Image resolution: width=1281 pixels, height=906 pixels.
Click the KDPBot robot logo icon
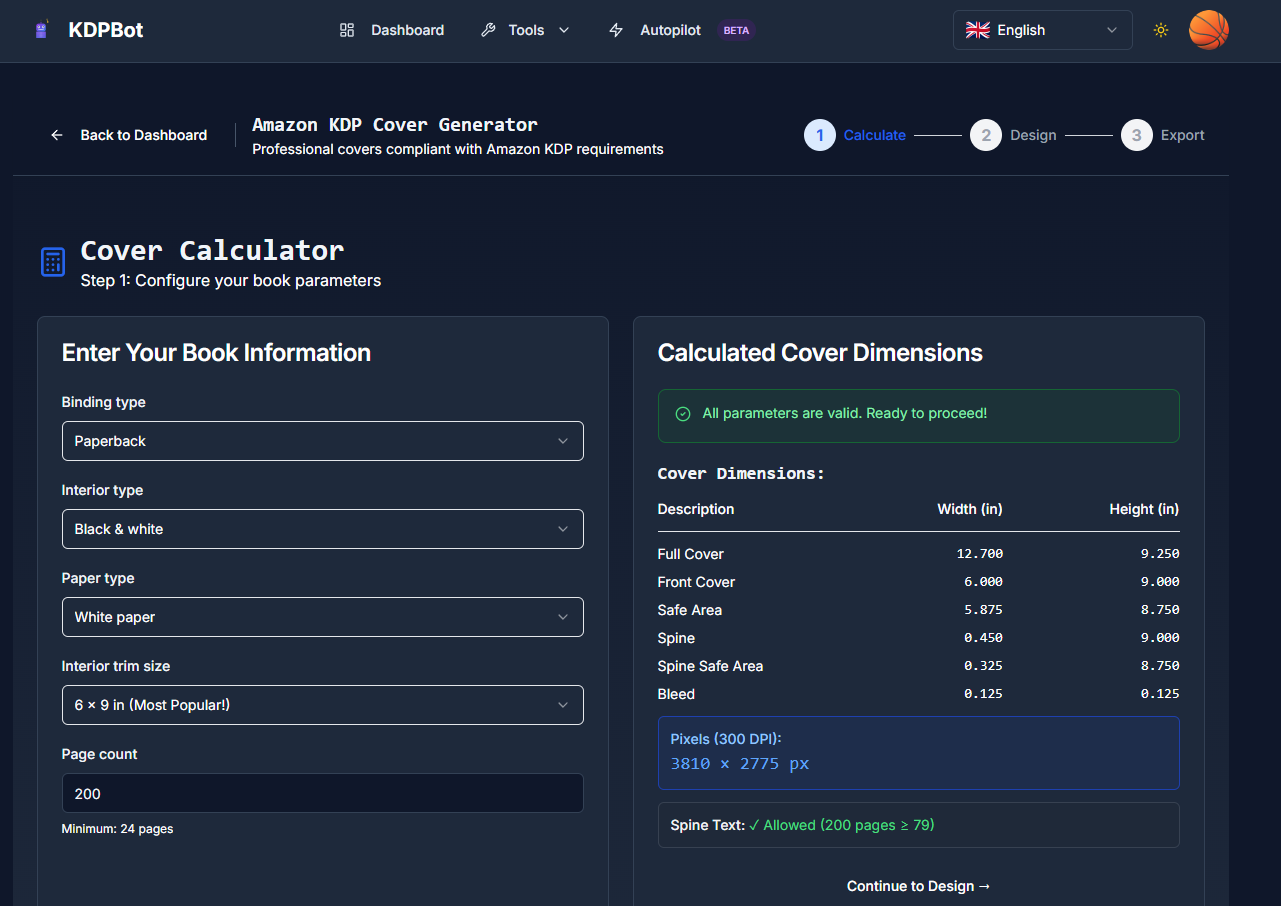pos(41,30)
